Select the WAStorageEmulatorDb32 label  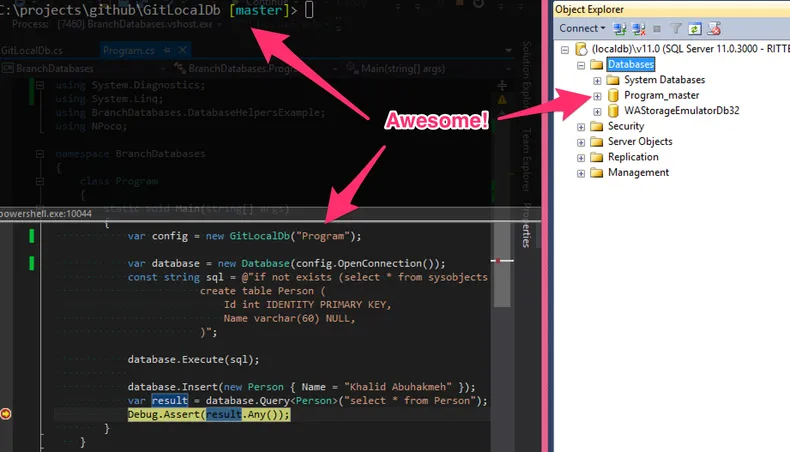click(682, 110)
